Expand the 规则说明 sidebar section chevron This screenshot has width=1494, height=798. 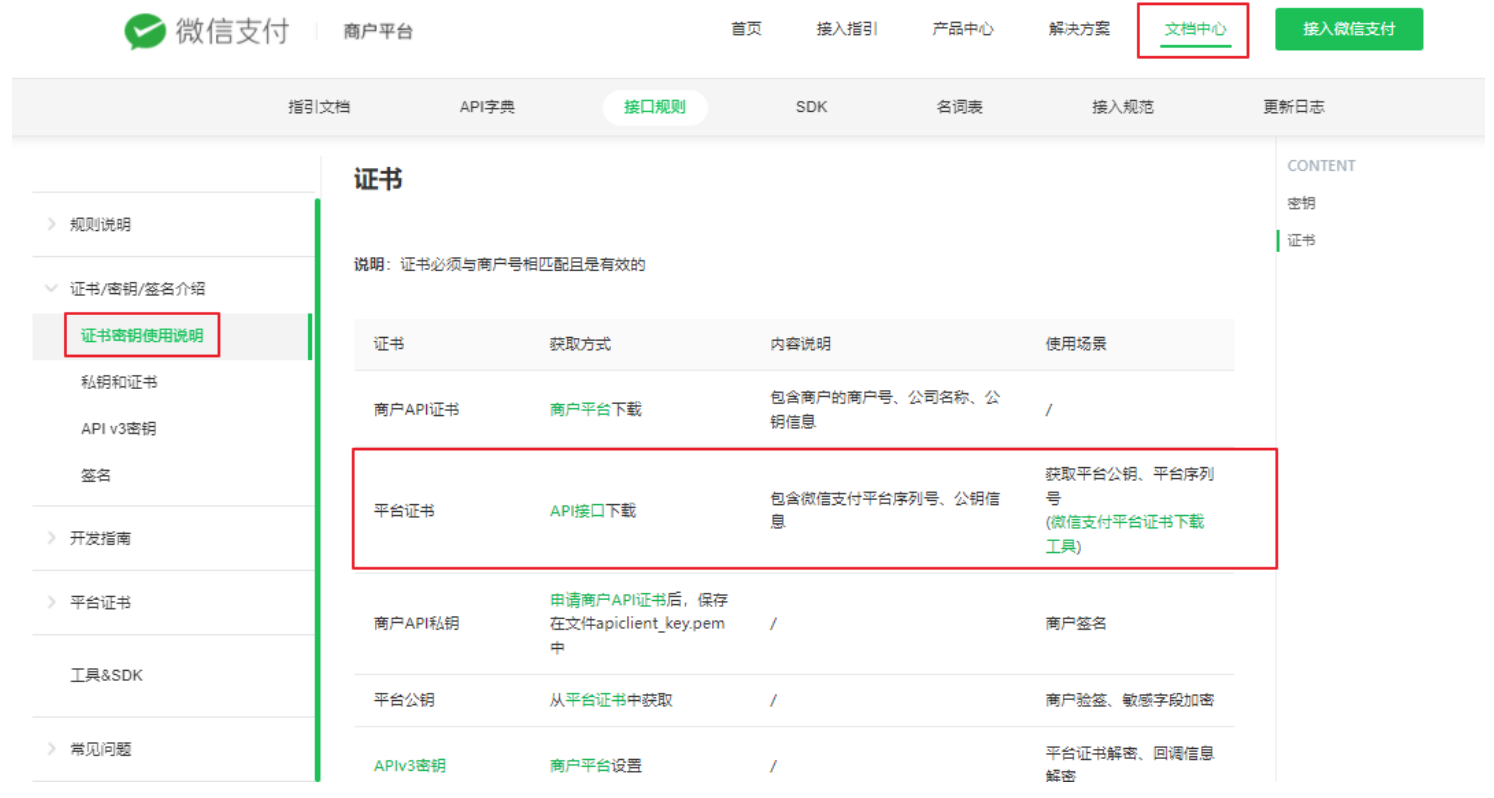[x=51, y=224]
